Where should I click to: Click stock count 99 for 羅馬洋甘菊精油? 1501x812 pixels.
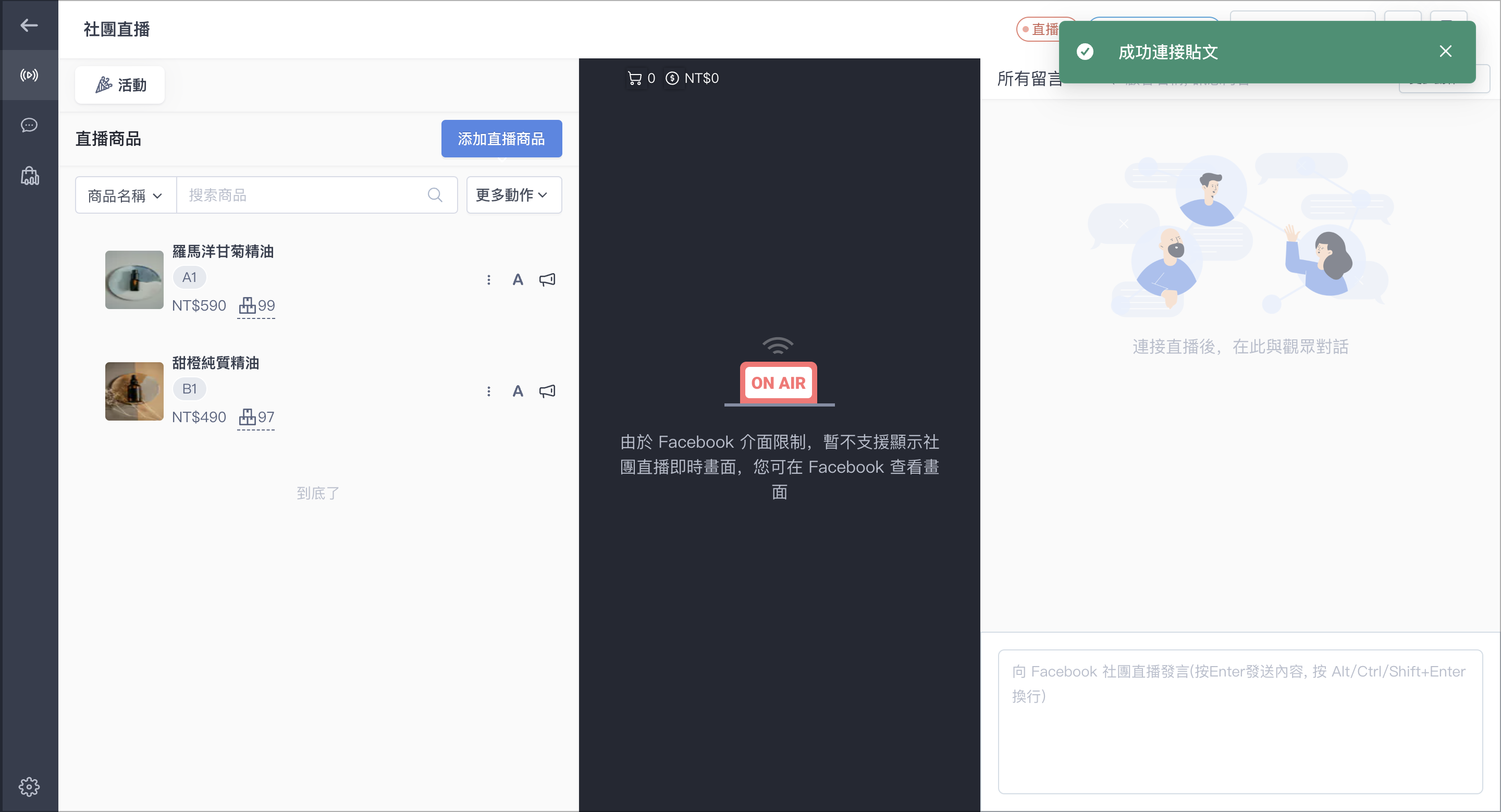(x=256, y=306)
